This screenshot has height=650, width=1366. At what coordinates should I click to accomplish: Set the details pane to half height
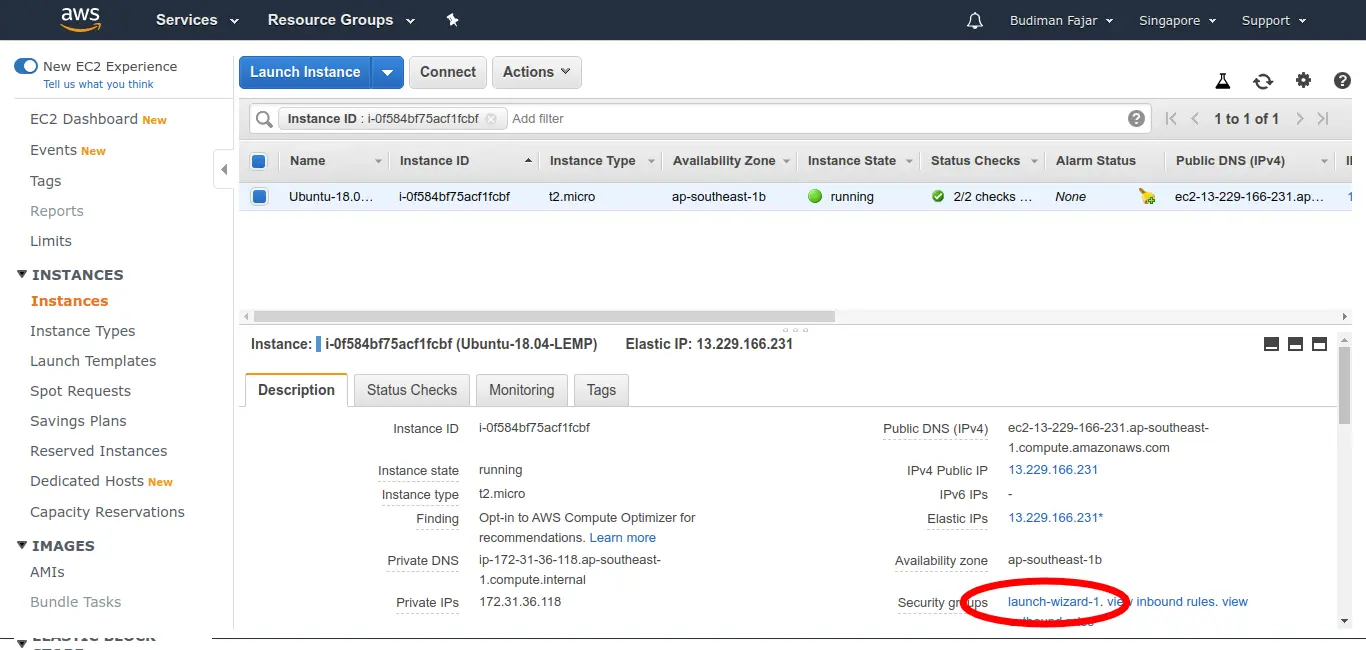tap(1295, 344)
